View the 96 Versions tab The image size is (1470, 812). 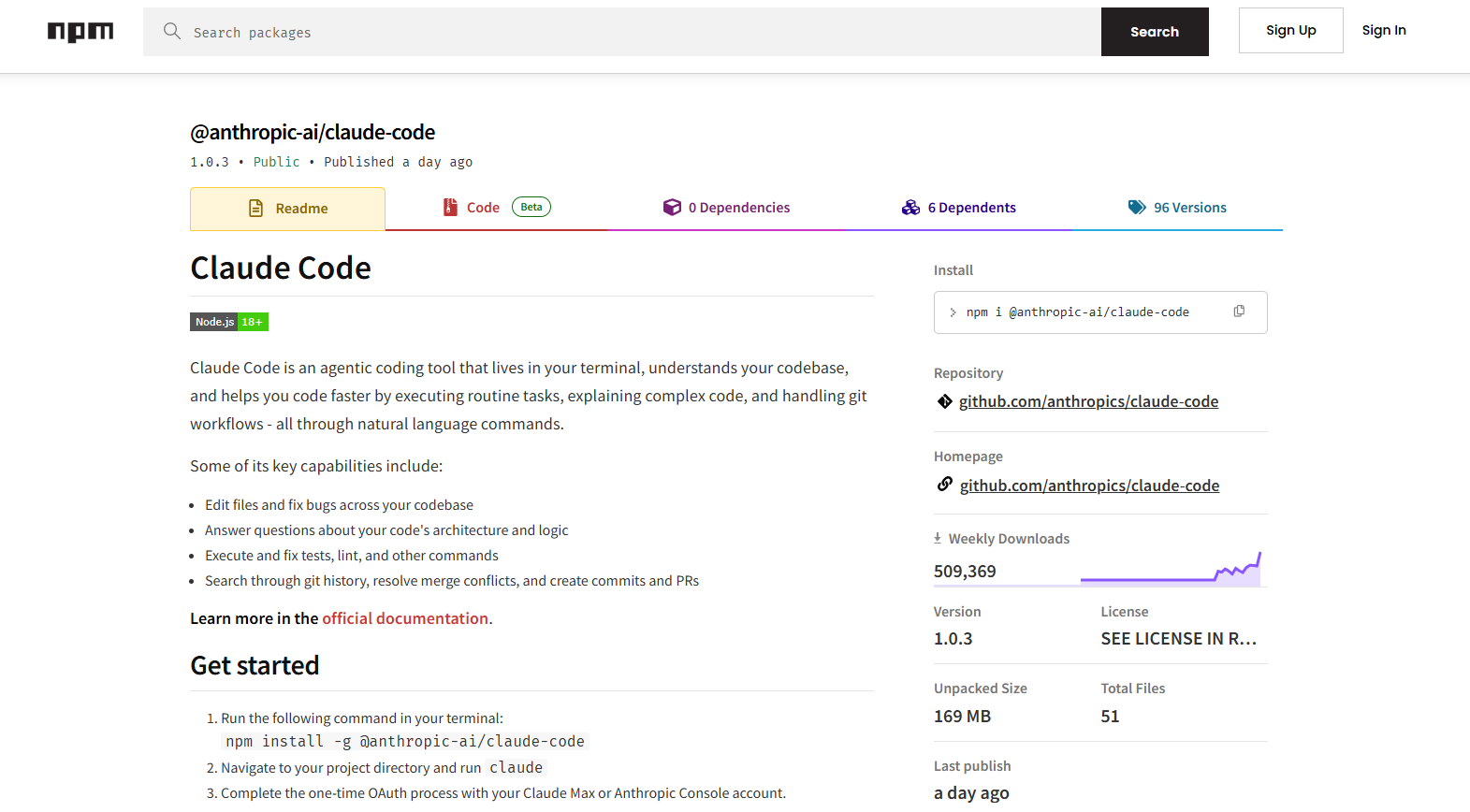(1177, 208)
